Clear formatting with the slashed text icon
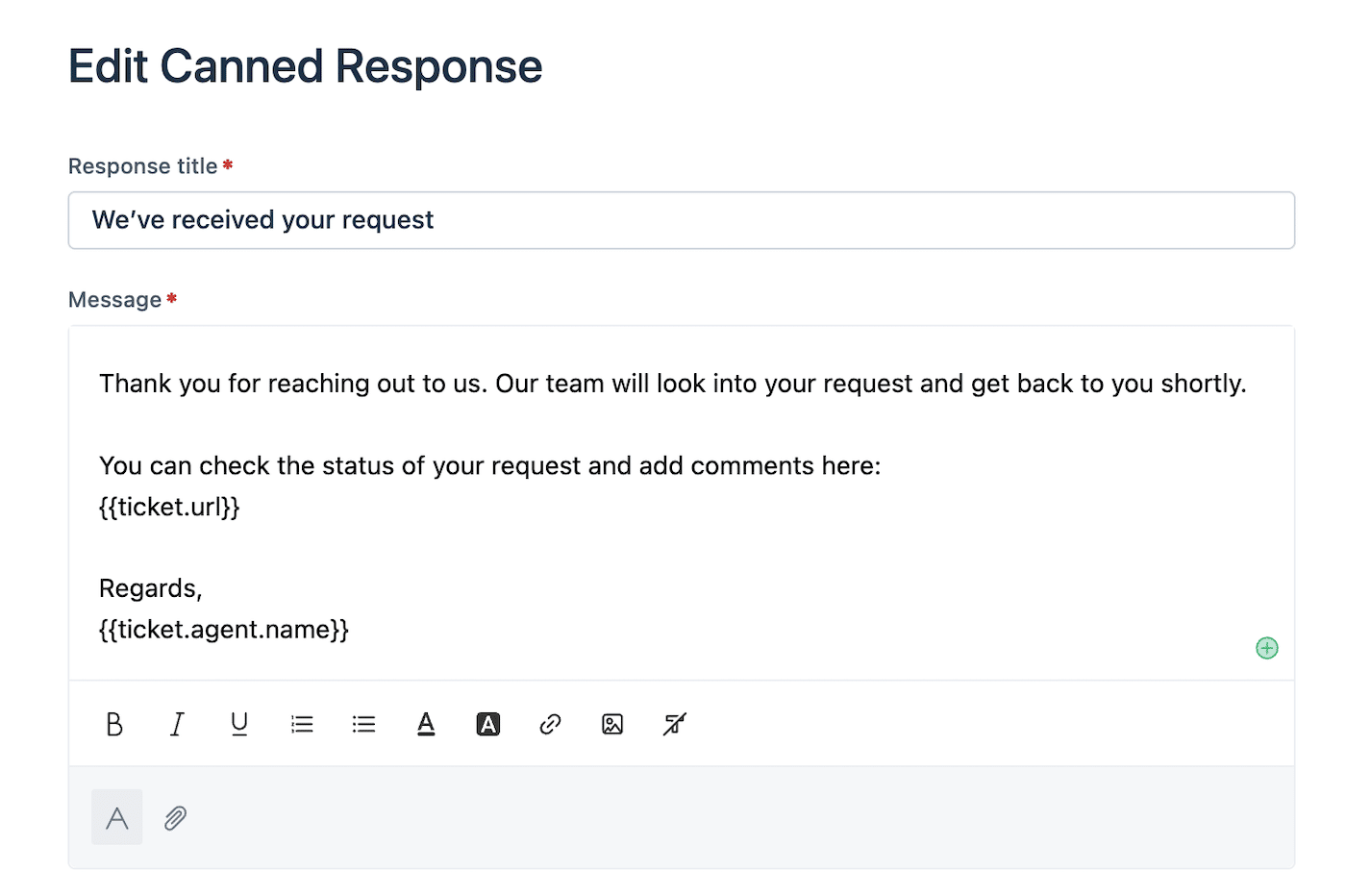The image size is (1346, 896). point(674,724)
